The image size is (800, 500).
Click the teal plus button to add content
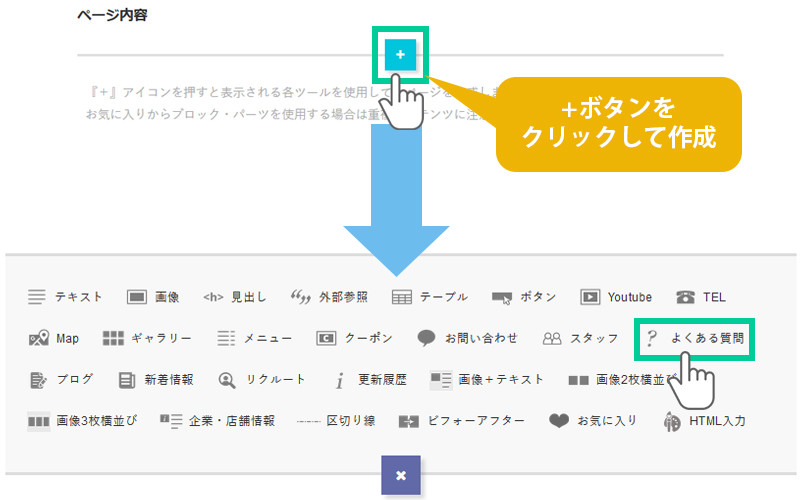coord(400,55)
